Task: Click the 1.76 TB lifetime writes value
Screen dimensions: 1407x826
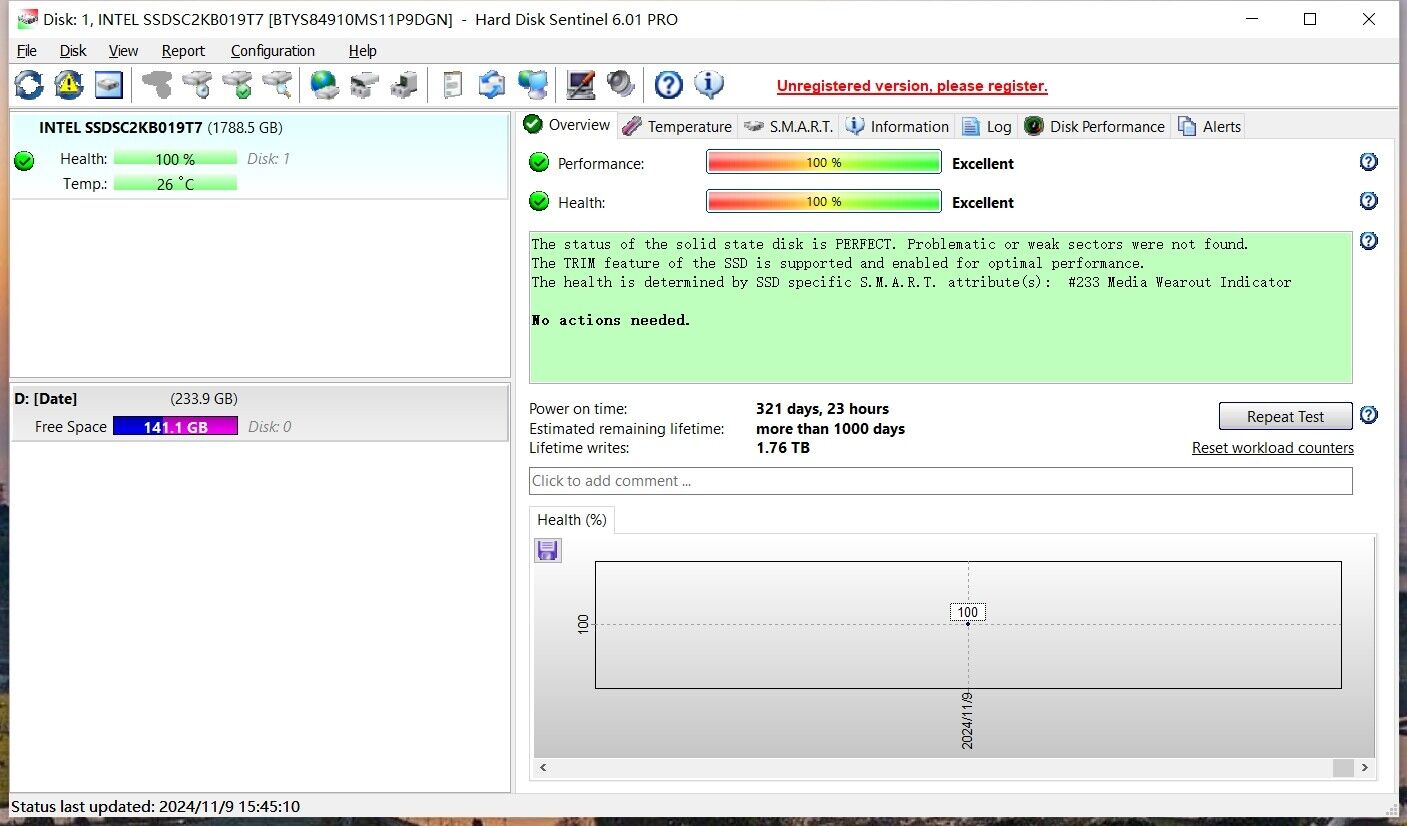Action: [783, 448]
